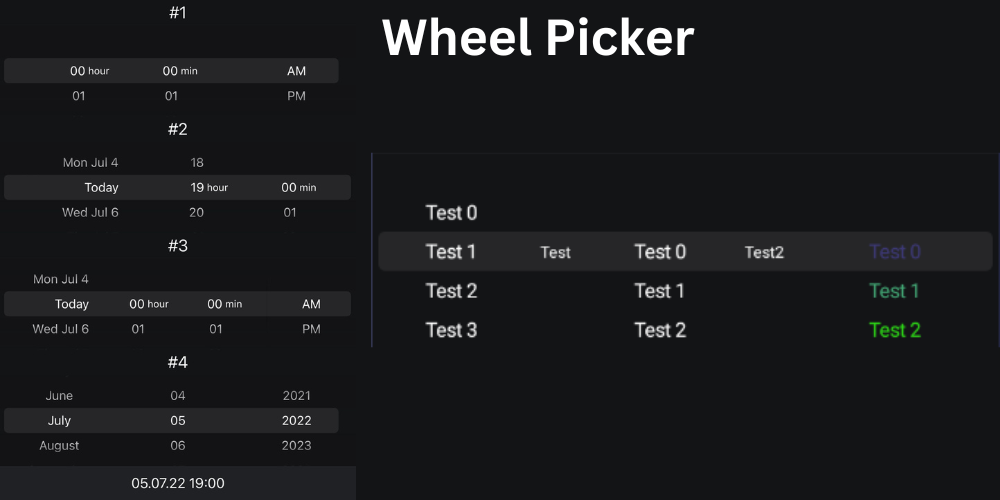
Task: Select August in month wheel
Action: click(59, 446)
